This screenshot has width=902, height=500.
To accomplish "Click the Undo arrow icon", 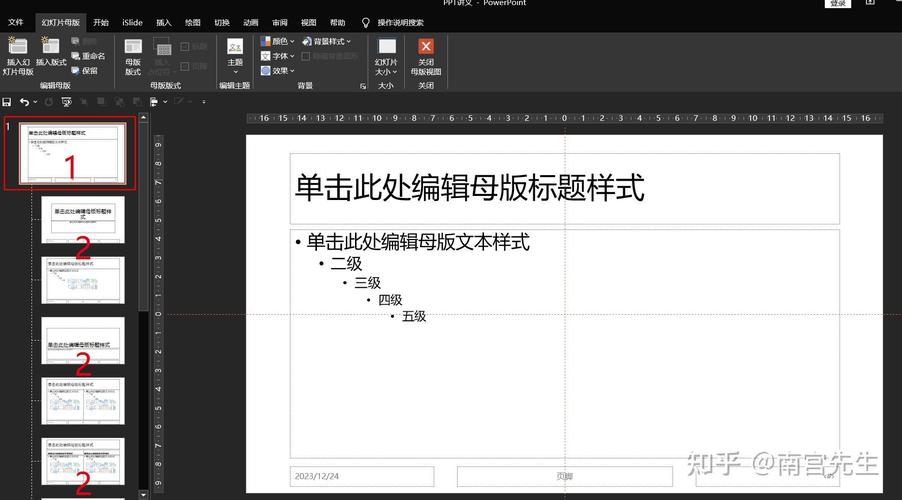I will pyautogui.click(x=24, y=102).
